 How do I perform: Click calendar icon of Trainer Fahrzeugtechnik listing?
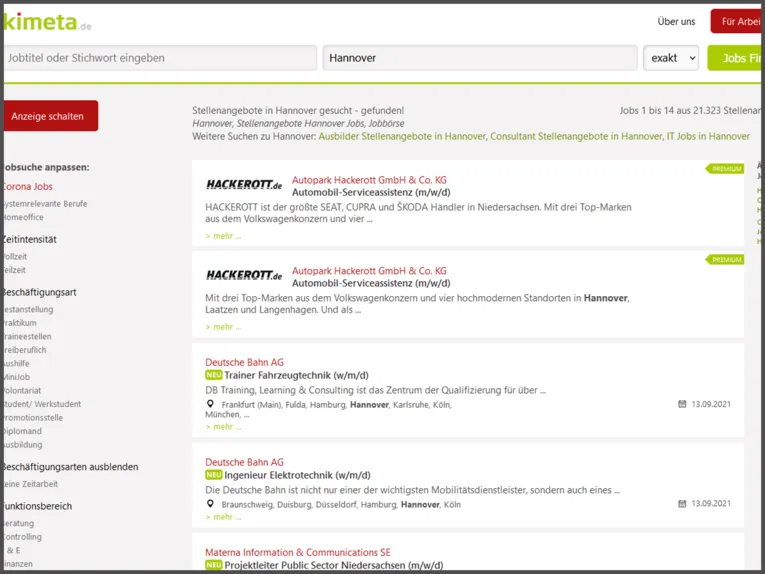(x=682, y=404)
